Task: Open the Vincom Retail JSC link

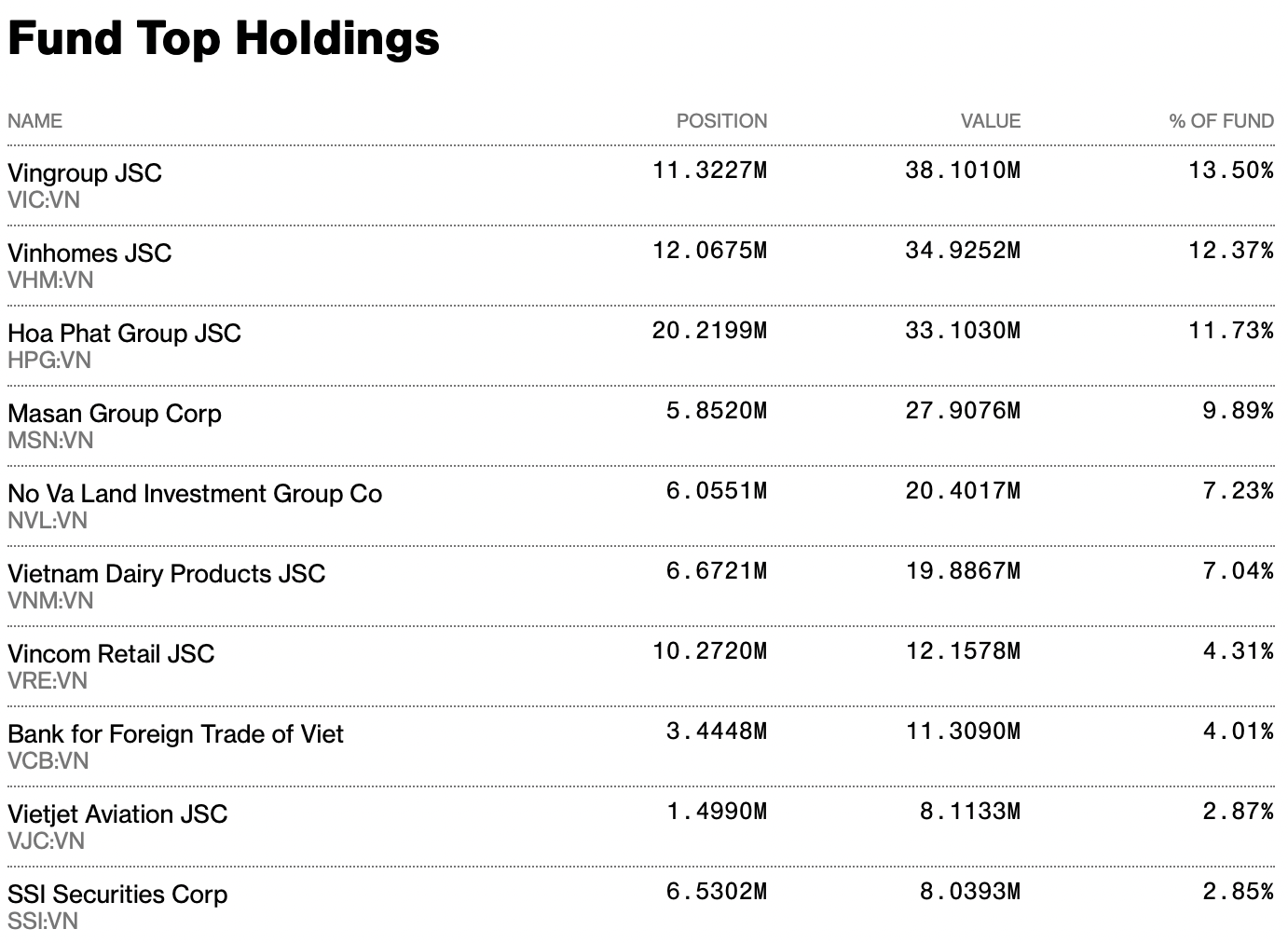Action: 111,654
